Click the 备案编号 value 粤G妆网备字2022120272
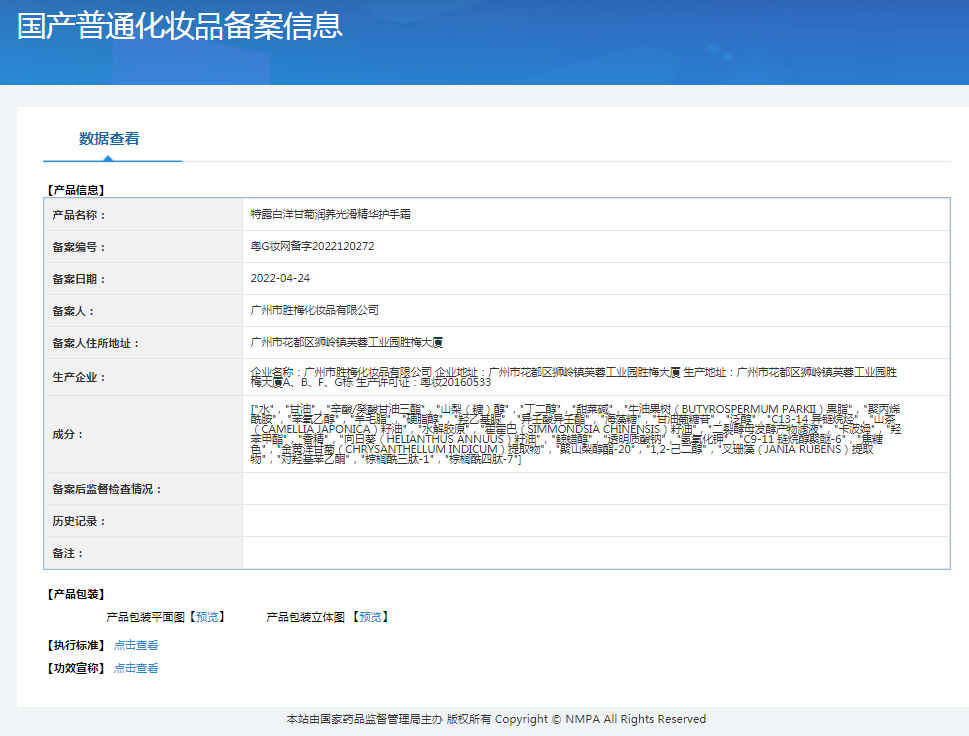Image resolution: width=969 pixels, height=736 pixels. click(x=310, y=246)
